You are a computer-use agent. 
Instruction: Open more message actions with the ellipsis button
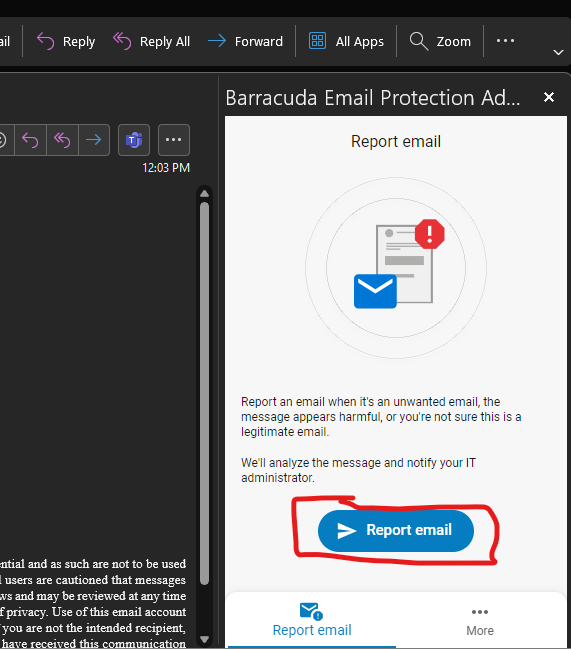174,140
